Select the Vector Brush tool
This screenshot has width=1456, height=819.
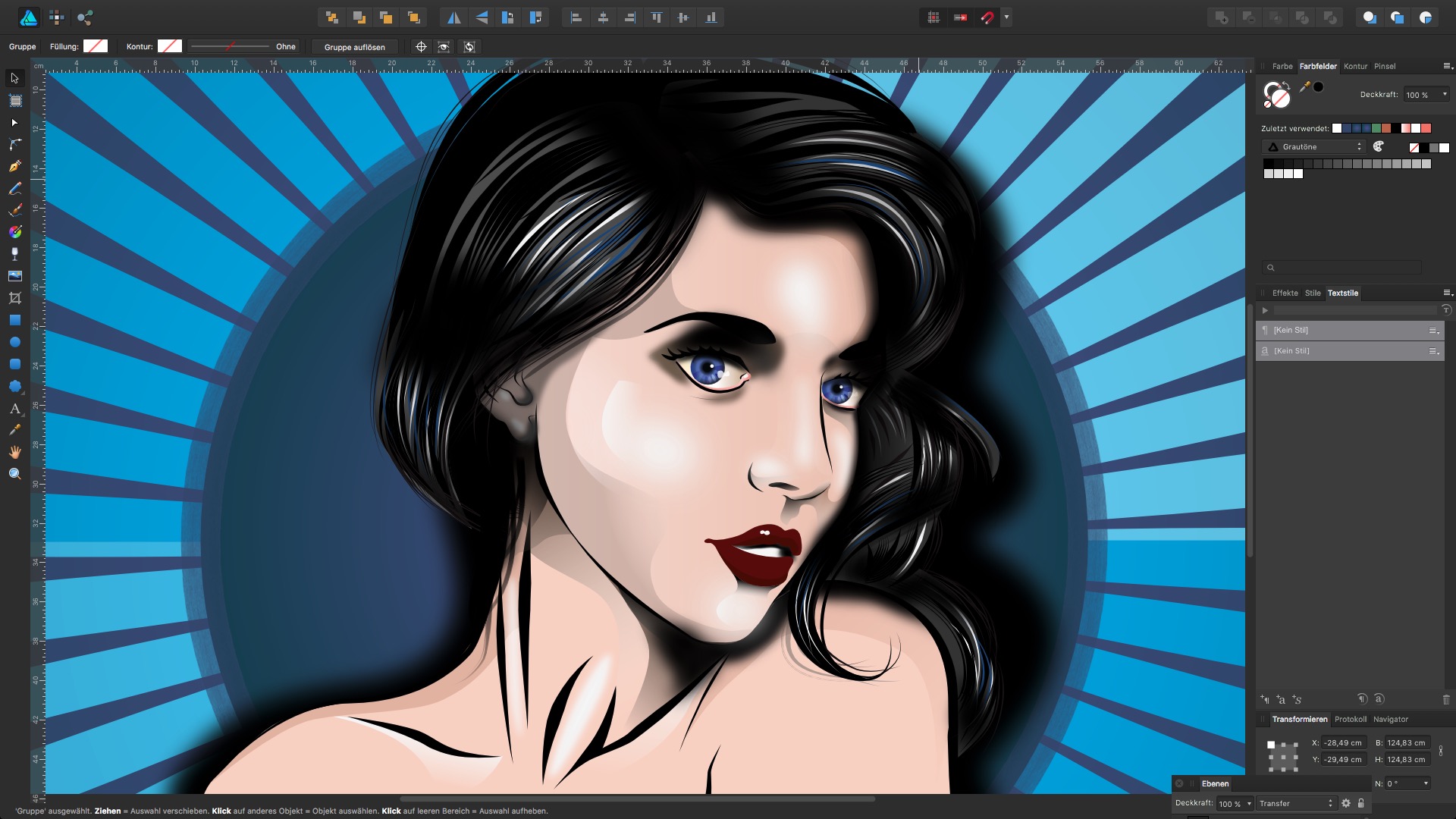click(14, 210)
